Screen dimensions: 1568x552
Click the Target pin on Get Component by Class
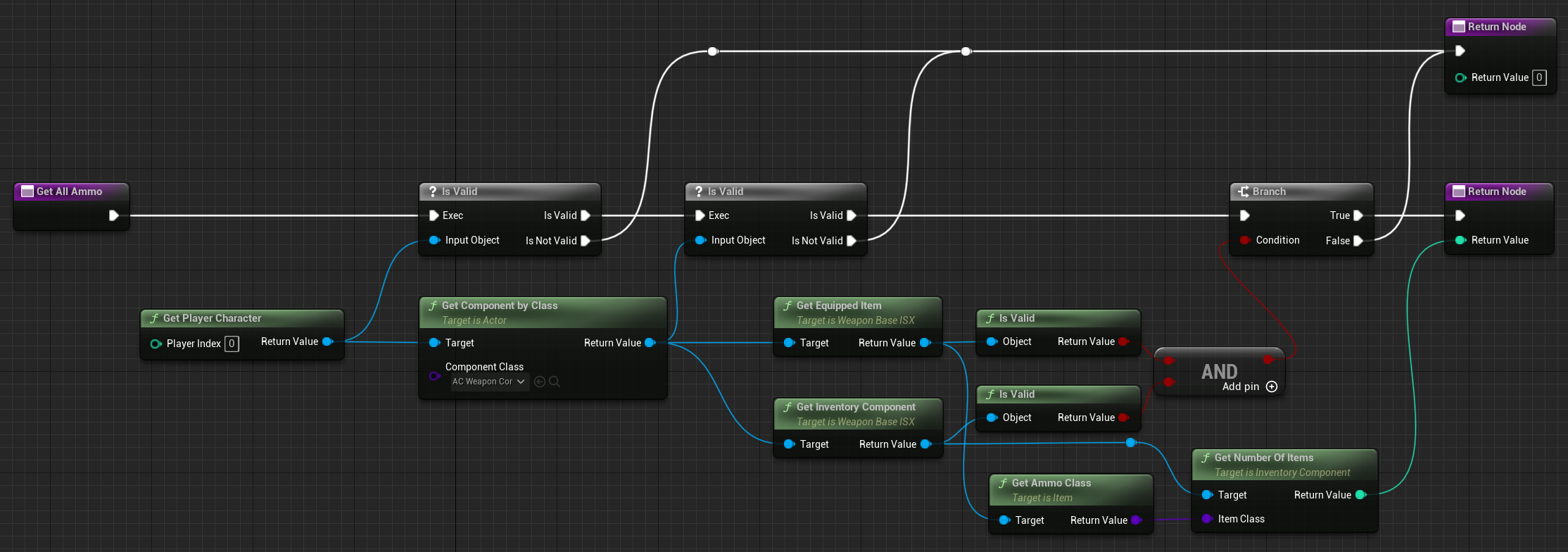pos(435,343)
